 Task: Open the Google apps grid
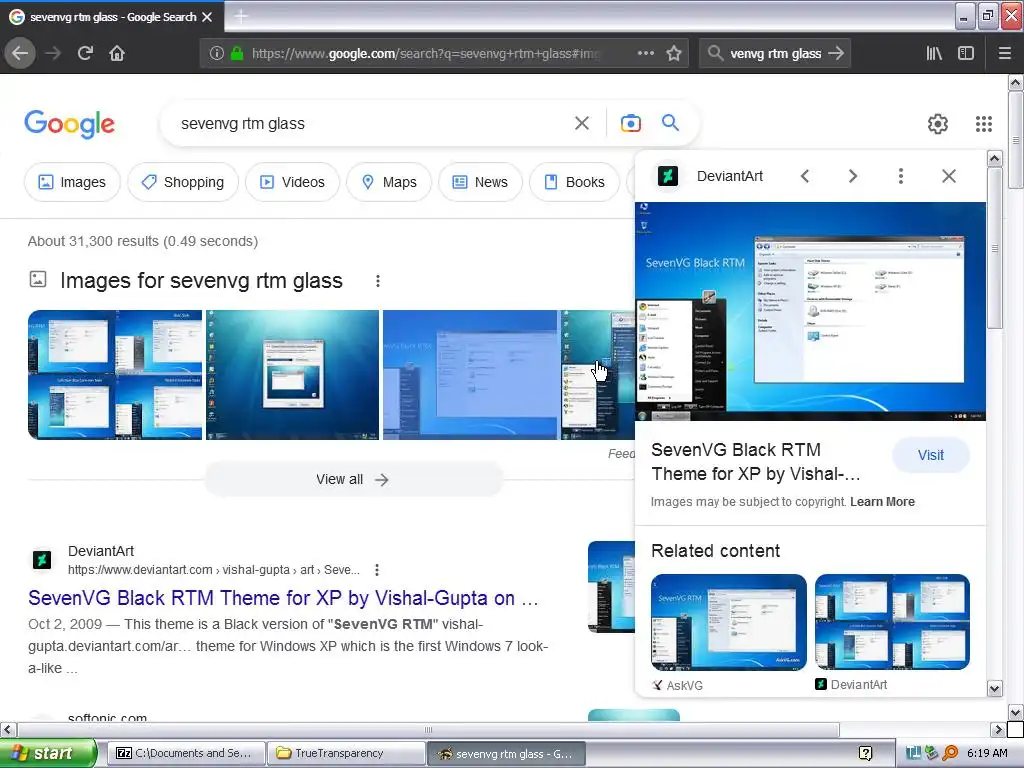(984, 124)
